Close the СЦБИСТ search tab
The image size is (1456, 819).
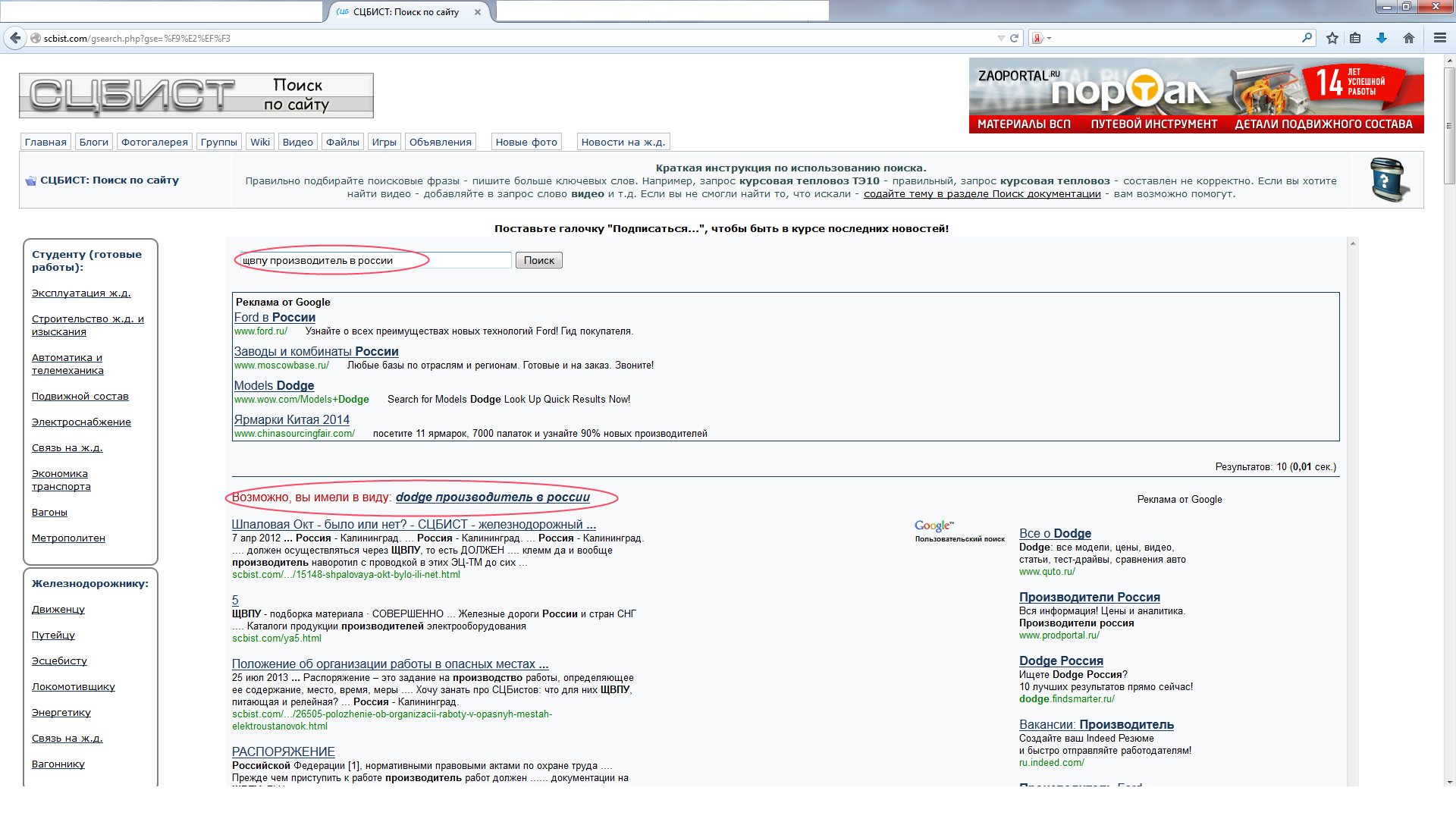pos(477,12)
